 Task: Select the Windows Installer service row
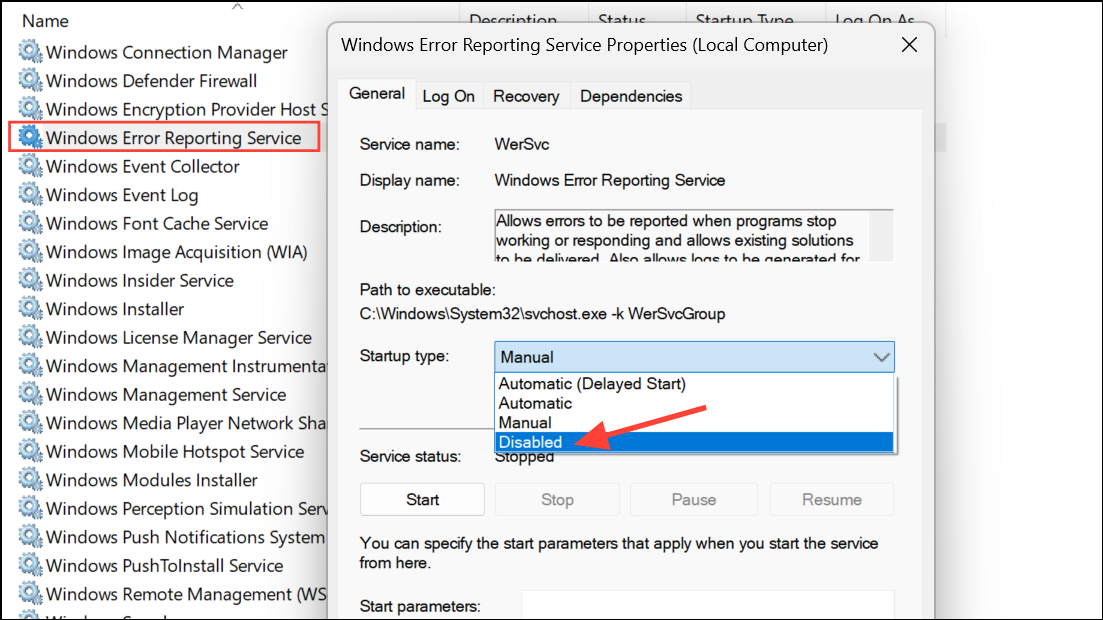(115, 308)
